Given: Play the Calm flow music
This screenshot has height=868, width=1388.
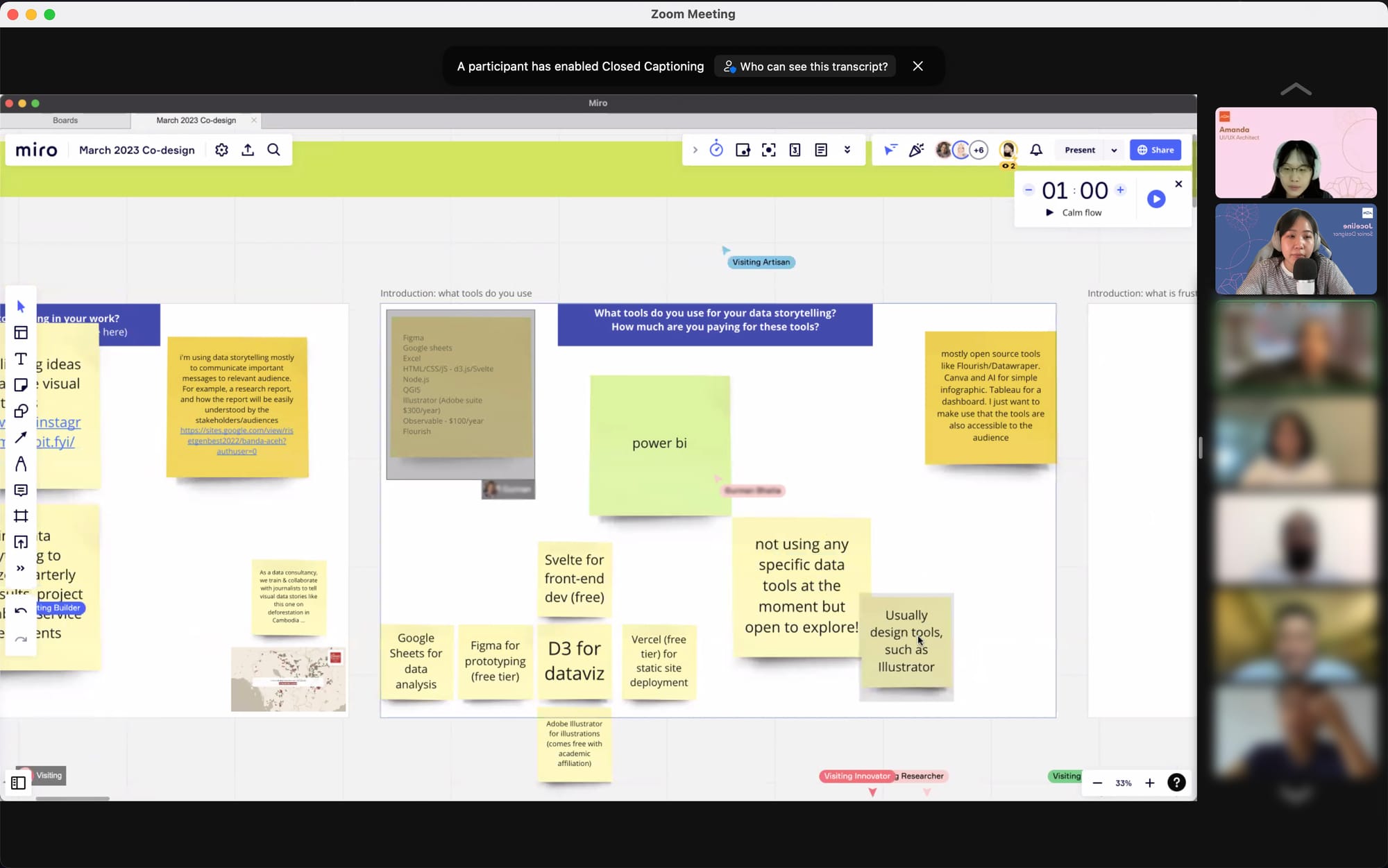Looking at the screenshot, I should pos(1049,213).
